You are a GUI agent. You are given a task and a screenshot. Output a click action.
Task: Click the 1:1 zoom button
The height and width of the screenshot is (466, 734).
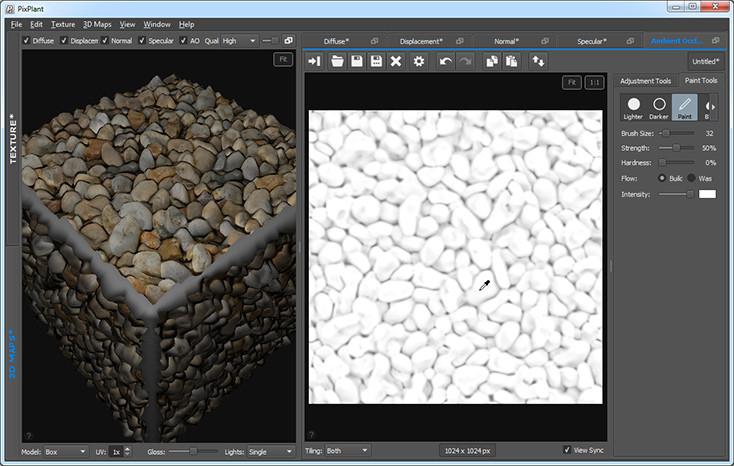click(x=595, y=82)
